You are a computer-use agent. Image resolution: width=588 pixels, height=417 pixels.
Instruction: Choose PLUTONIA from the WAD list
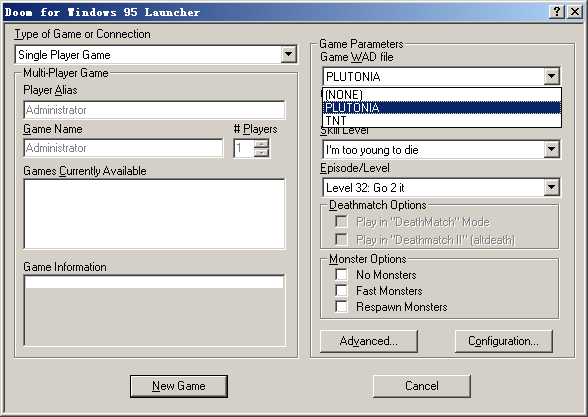click(x=442, y=108)
